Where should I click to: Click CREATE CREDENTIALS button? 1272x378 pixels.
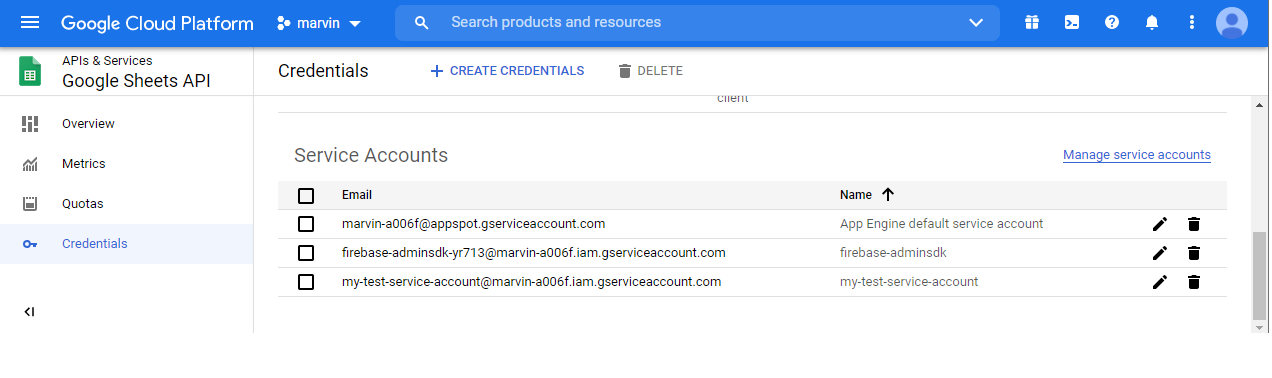507,71
